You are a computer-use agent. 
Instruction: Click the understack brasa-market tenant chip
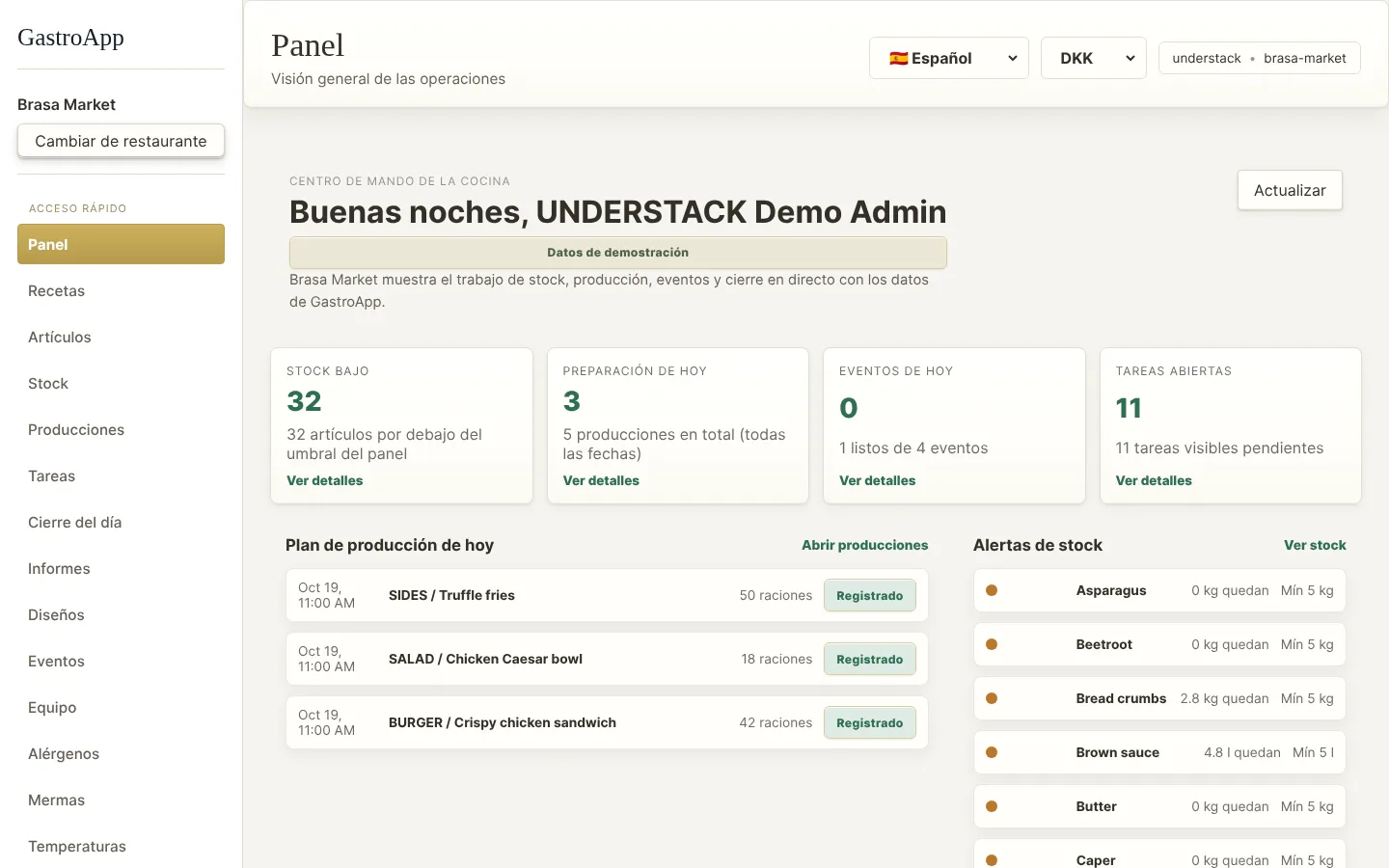point(1260,58)
